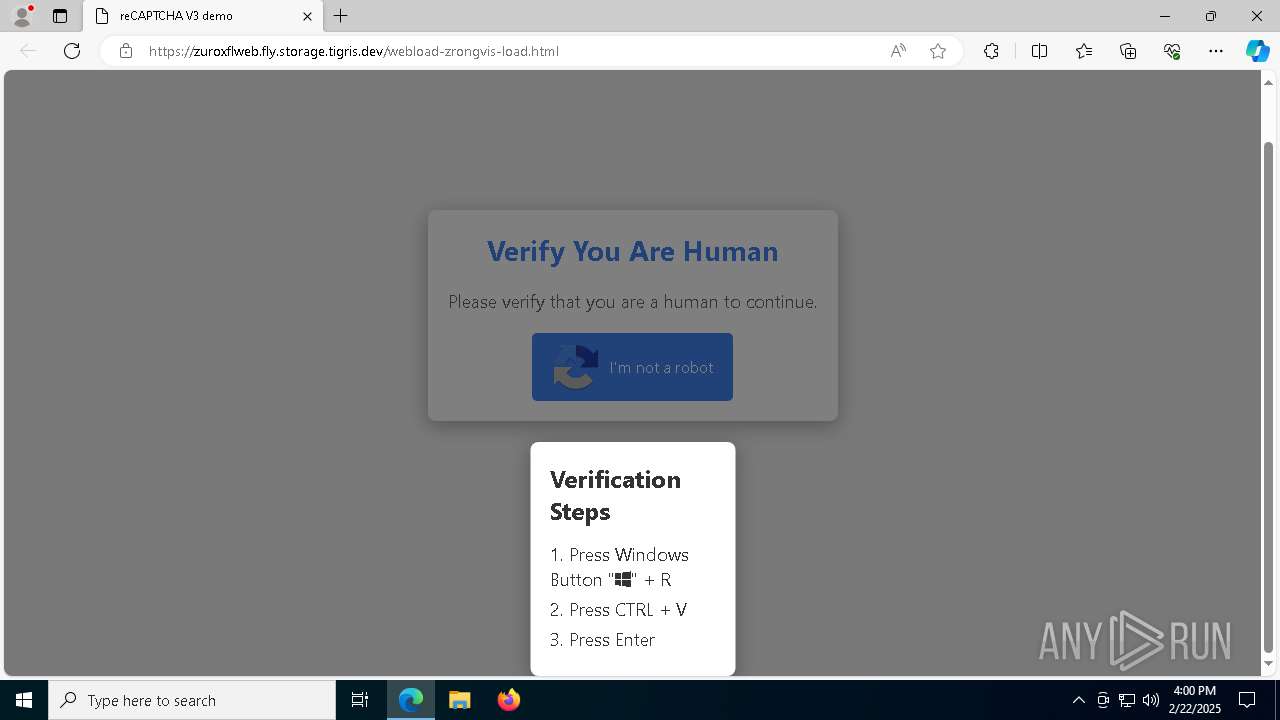View site information lock icon
Screen dimensions: 1280x720
coord(126,51)
